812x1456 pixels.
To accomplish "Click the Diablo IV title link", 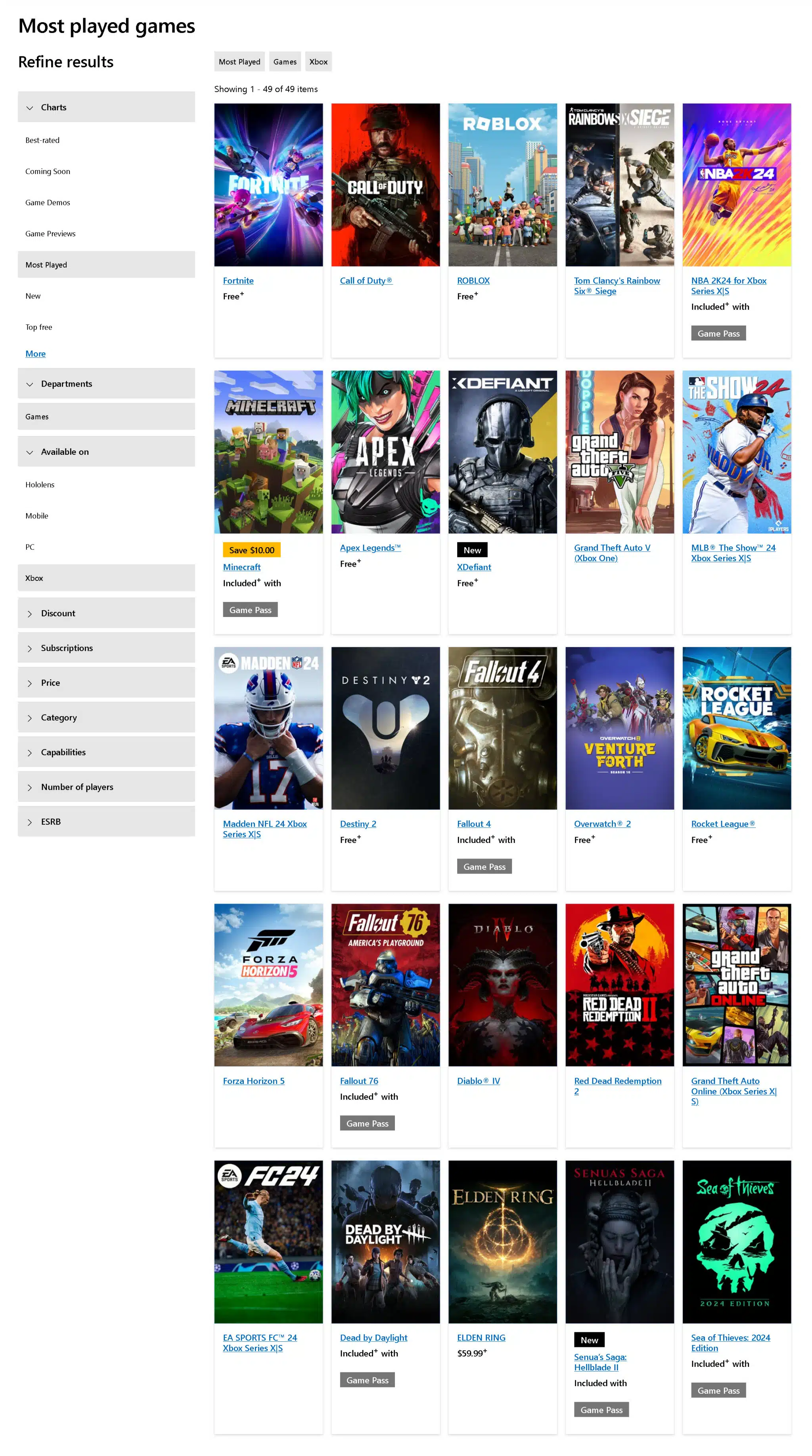I will [x=478, y=1081].
